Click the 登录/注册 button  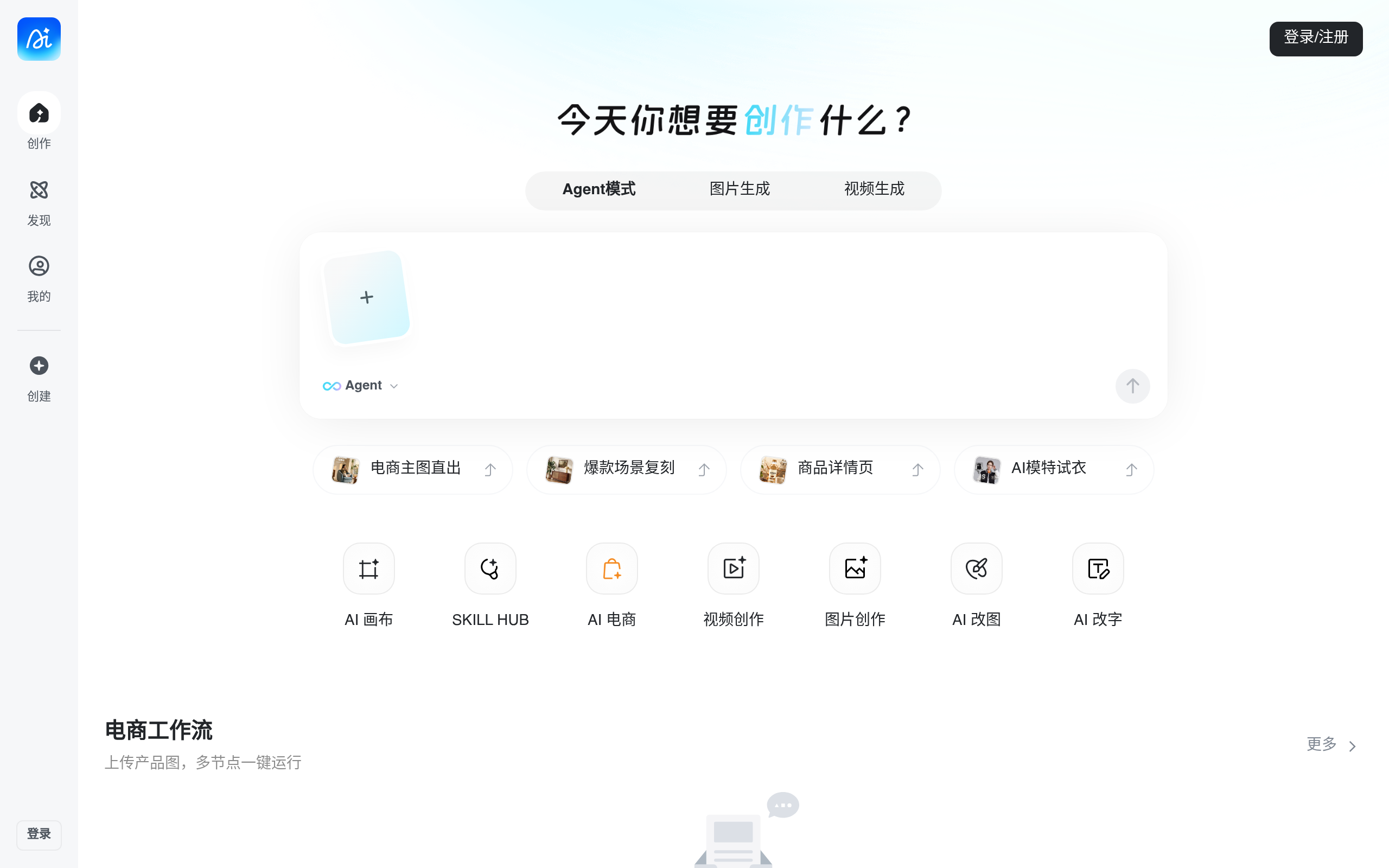[x=1316, y=39]
